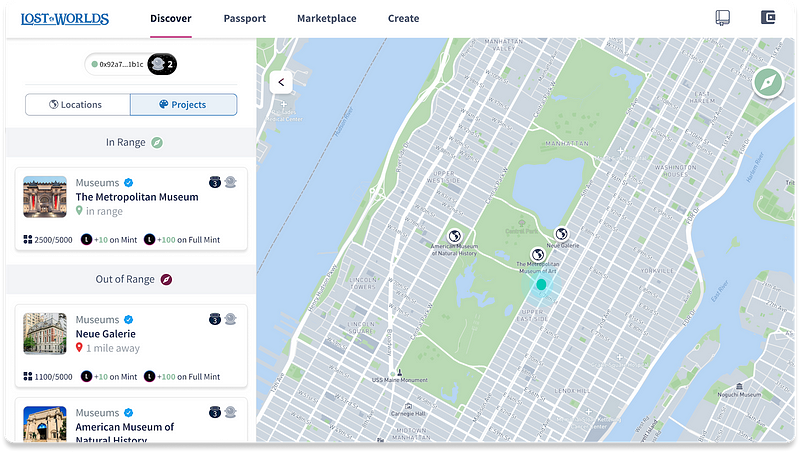Open The Metropolitan Museum thumbnail

click(45, 197)
